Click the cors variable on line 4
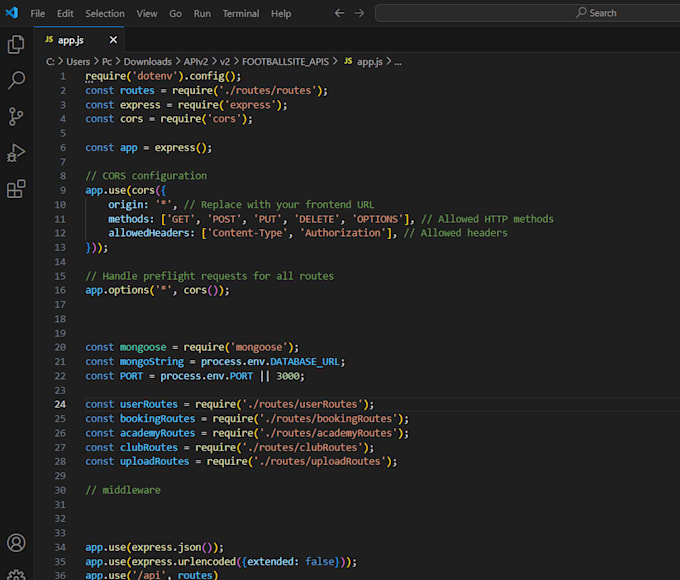Screen dimensions: 680x580 click(131, 119)
